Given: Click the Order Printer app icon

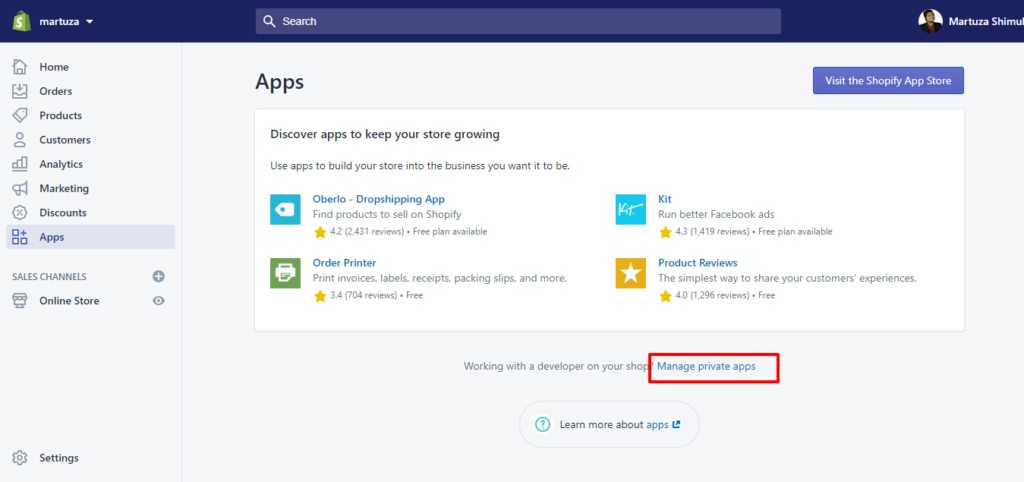Looking at the screenshot, I should [x=285, y=273].
